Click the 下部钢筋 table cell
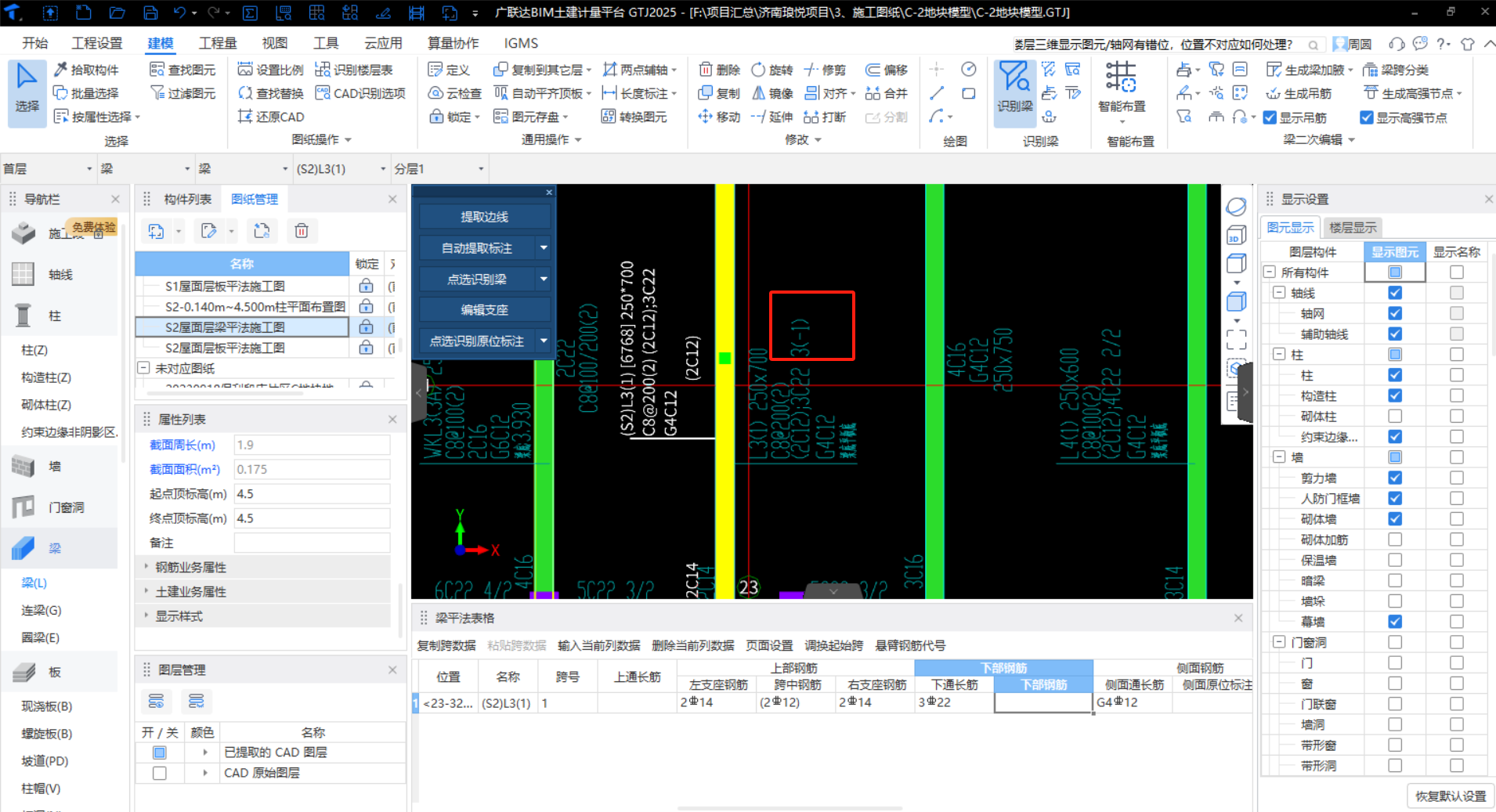The width and height of the screenshot is (1496, 812). [1043, 702]
